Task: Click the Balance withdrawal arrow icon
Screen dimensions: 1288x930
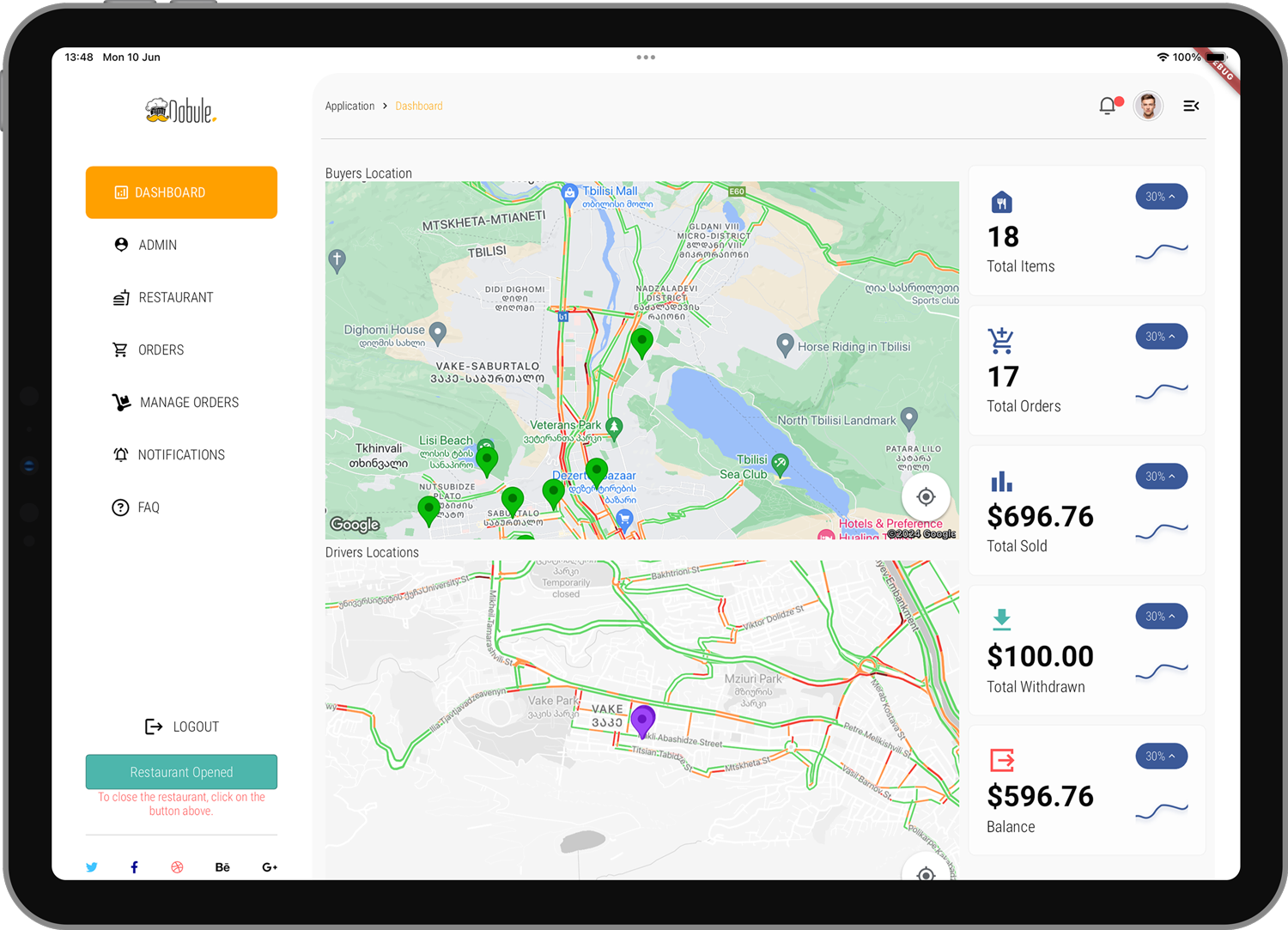Action: [1002, 760]
